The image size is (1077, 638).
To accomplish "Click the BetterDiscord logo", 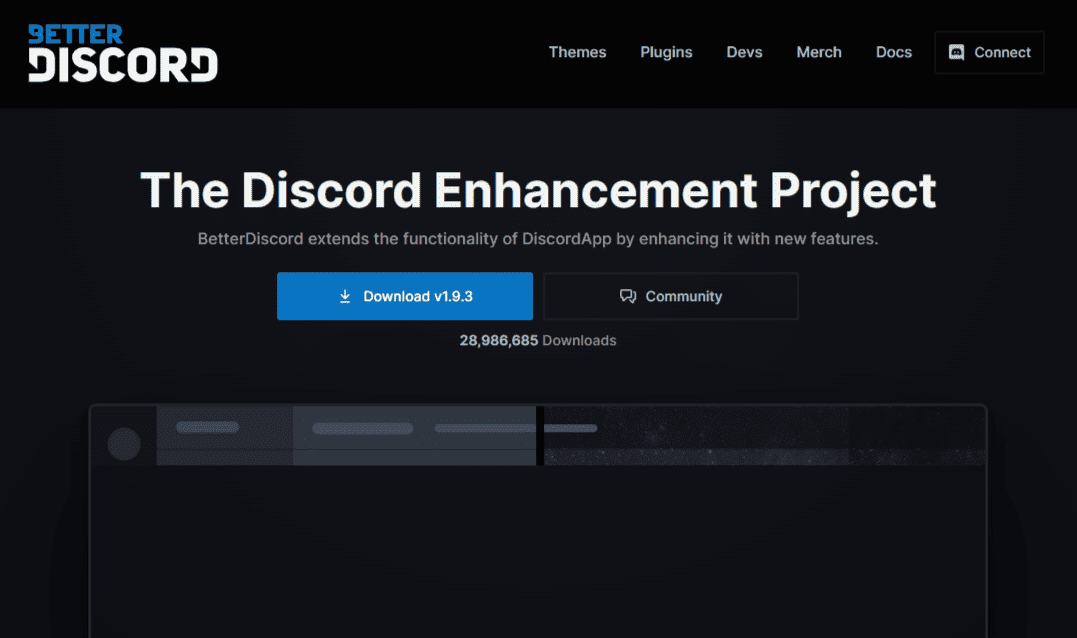I will [123, 54].
